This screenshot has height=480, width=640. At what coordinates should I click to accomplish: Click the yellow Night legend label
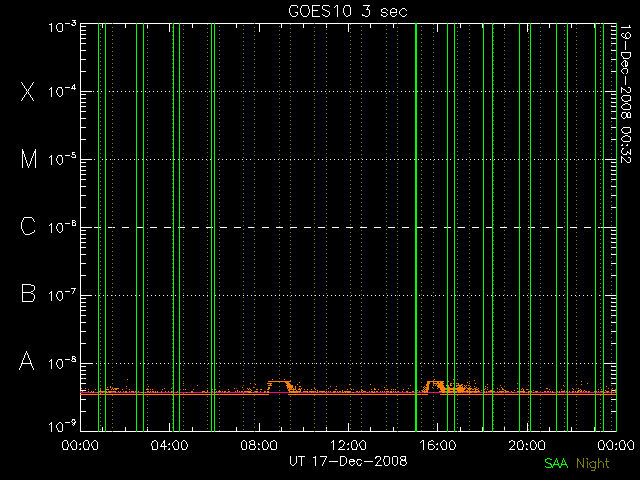[x=593, y=464]
